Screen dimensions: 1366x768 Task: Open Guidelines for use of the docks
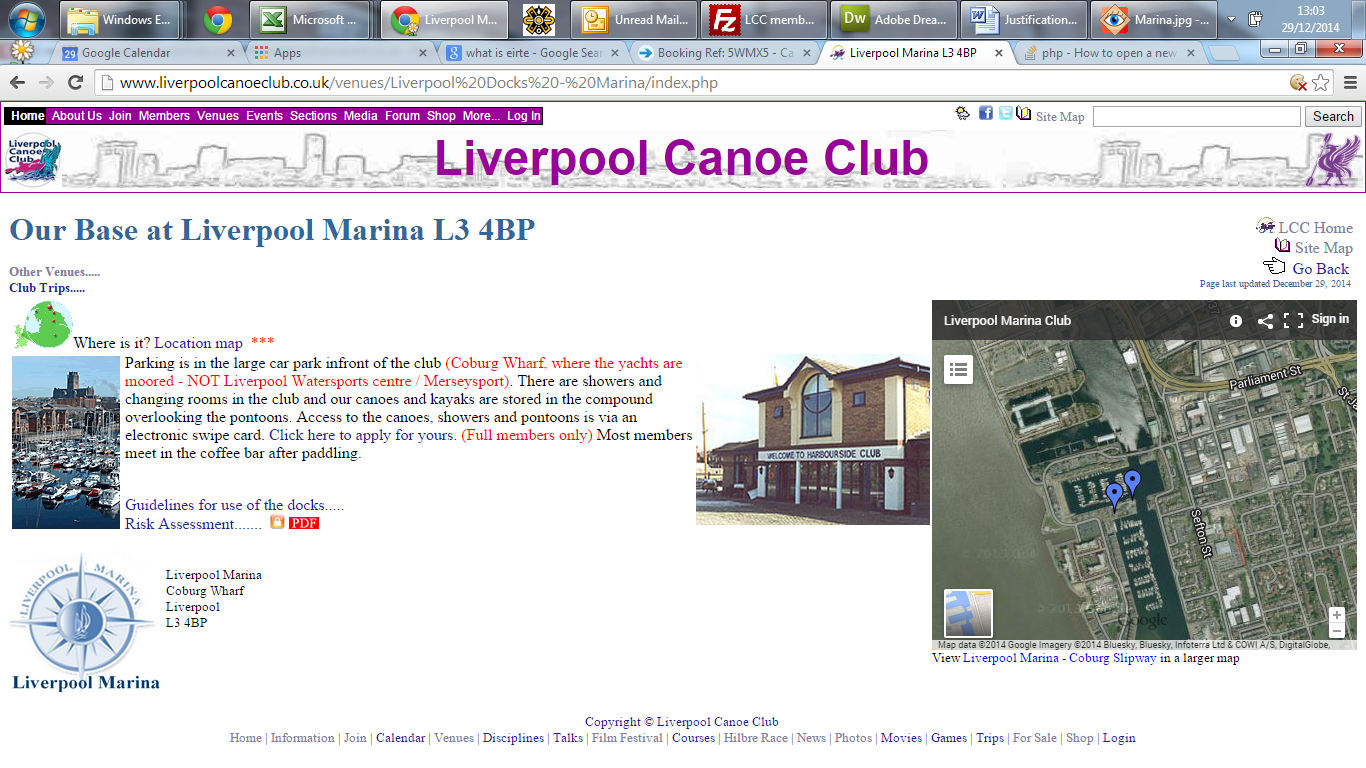(234, 505)
